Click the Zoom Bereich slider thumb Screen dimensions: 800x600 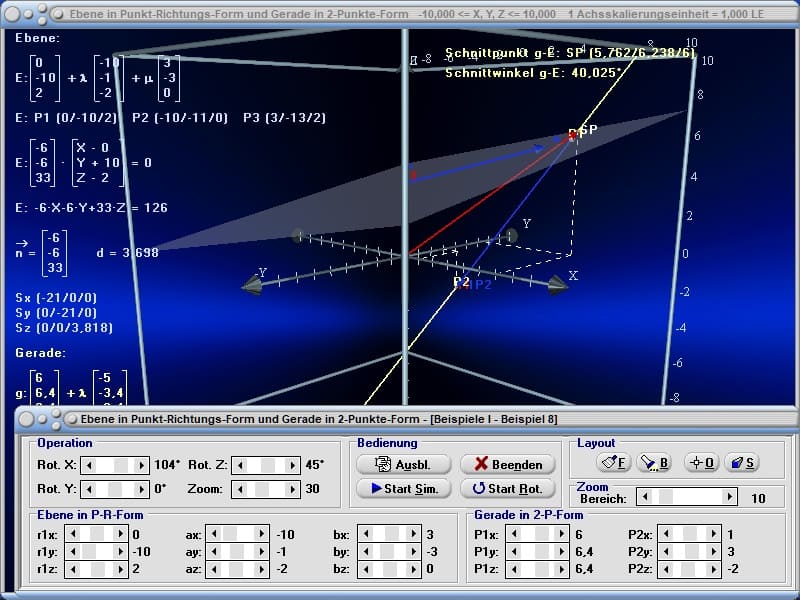[665, 496]
